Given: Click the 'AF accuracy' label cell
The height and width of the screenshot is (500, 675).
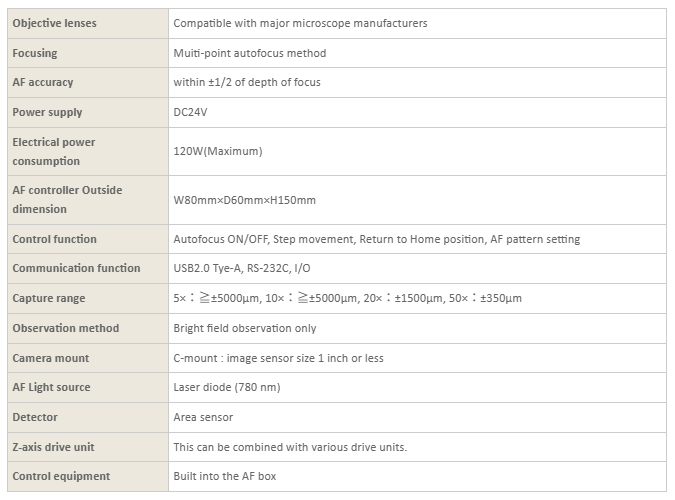Looking at the screenshot, I should point(42,82).
